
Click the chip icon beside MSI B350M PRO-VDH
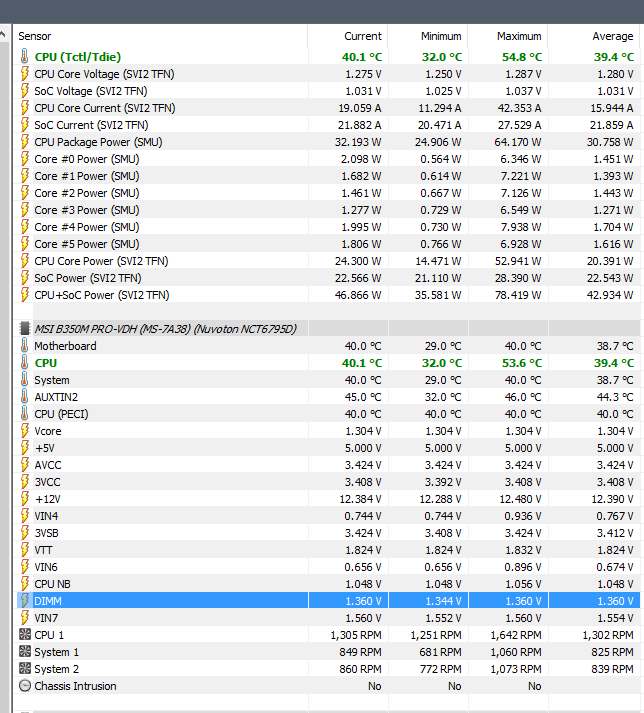click(25, 328)
